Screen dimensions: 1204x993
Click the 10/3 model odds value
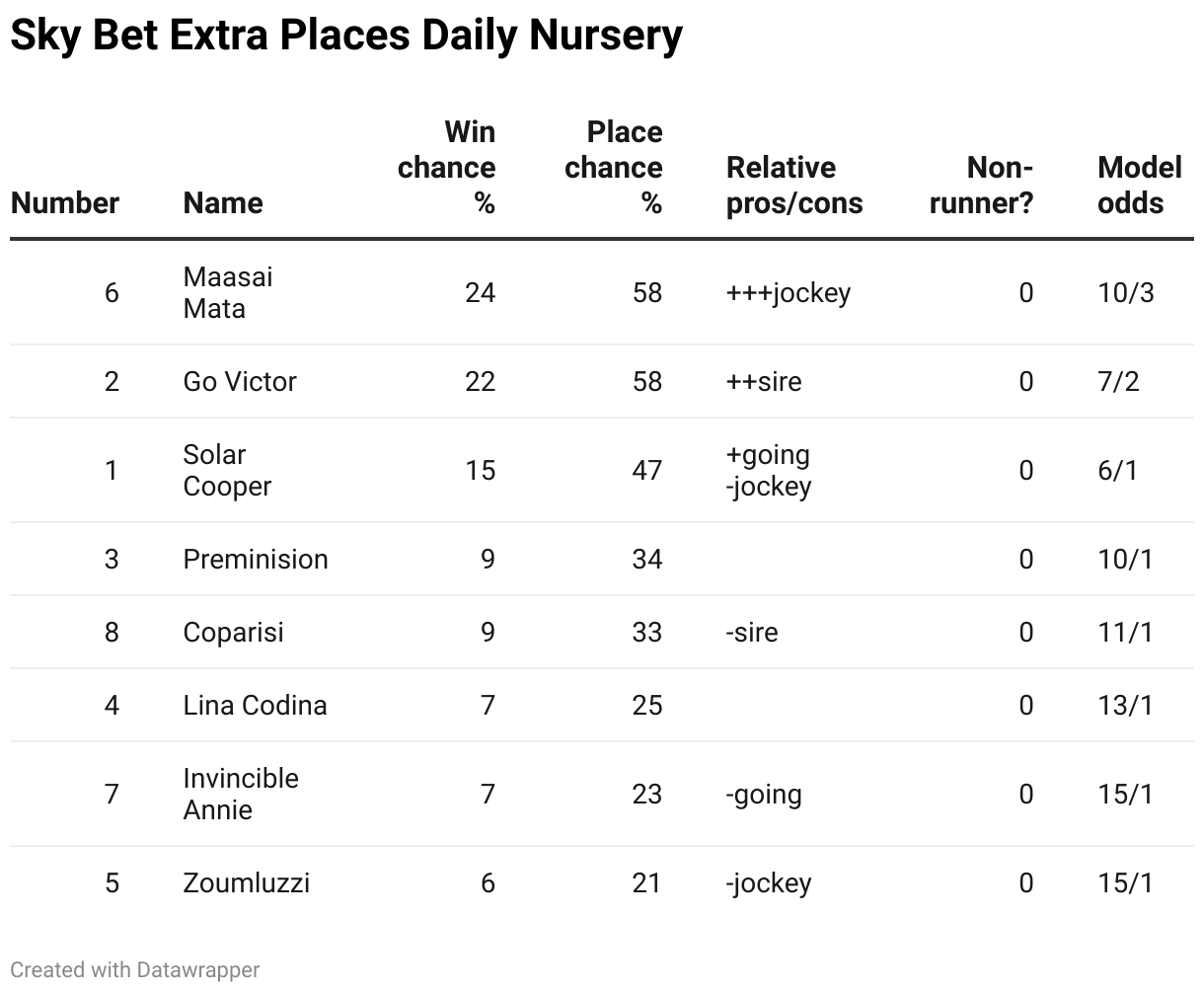[1125, 292]
